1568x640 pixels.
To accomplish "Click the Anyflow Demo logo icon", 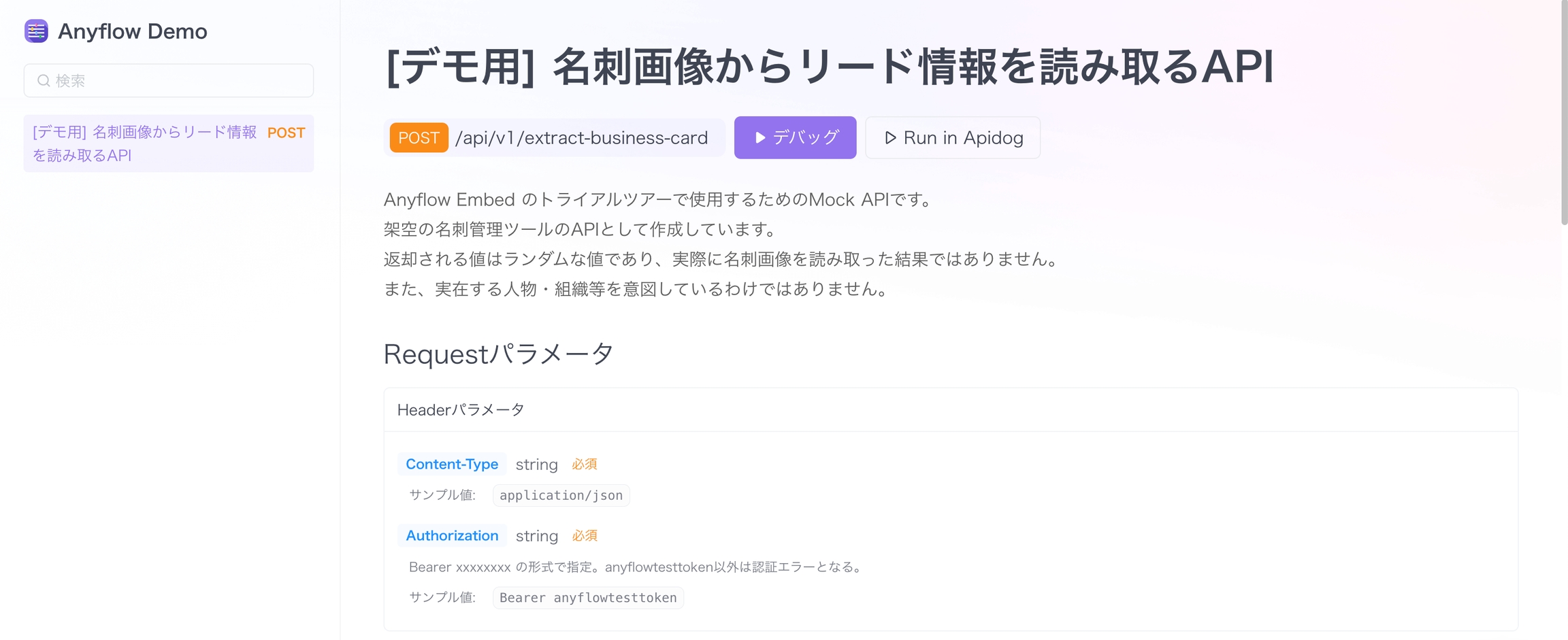I will pos(36,31).
